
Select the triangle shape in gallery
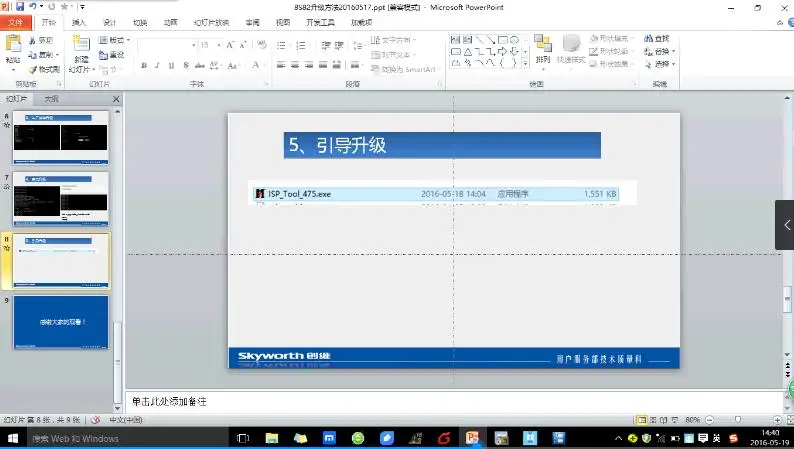coord(467,52)
